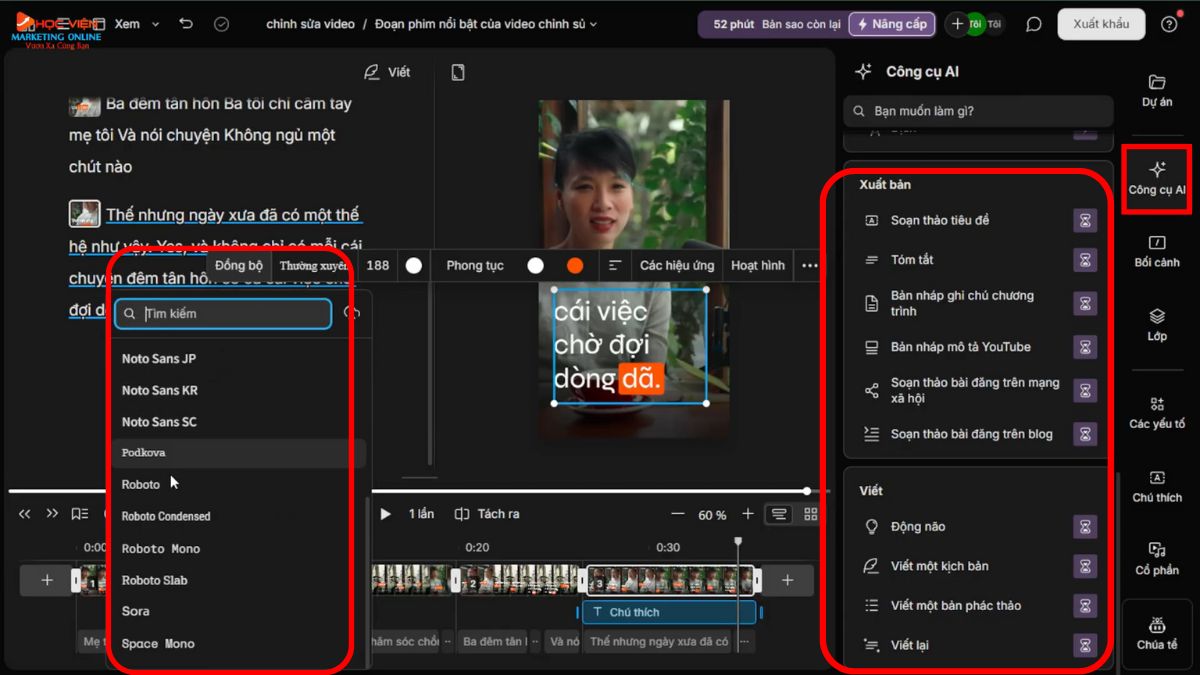The width and height of the screenshot is (1200, 675).
Task: Open the Dự án sidebar panel
Action: [x=1157, y=90]
